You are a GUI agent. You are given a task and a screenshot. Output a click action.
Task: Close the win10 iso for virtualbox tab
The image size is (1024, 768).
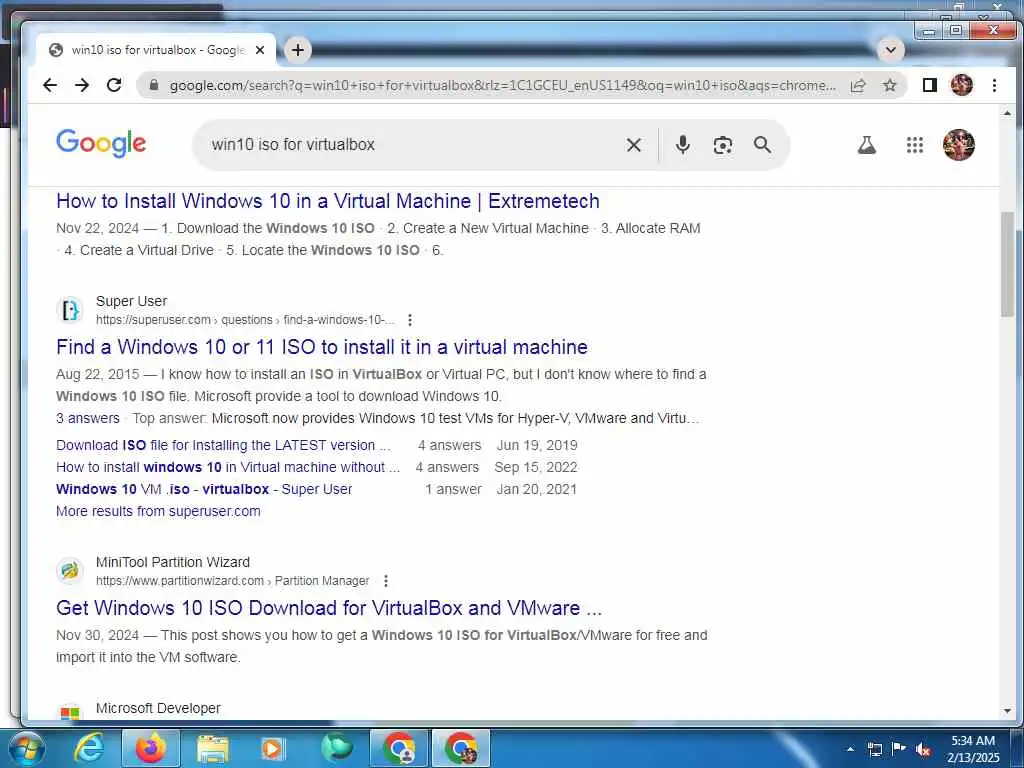(260, 50)
